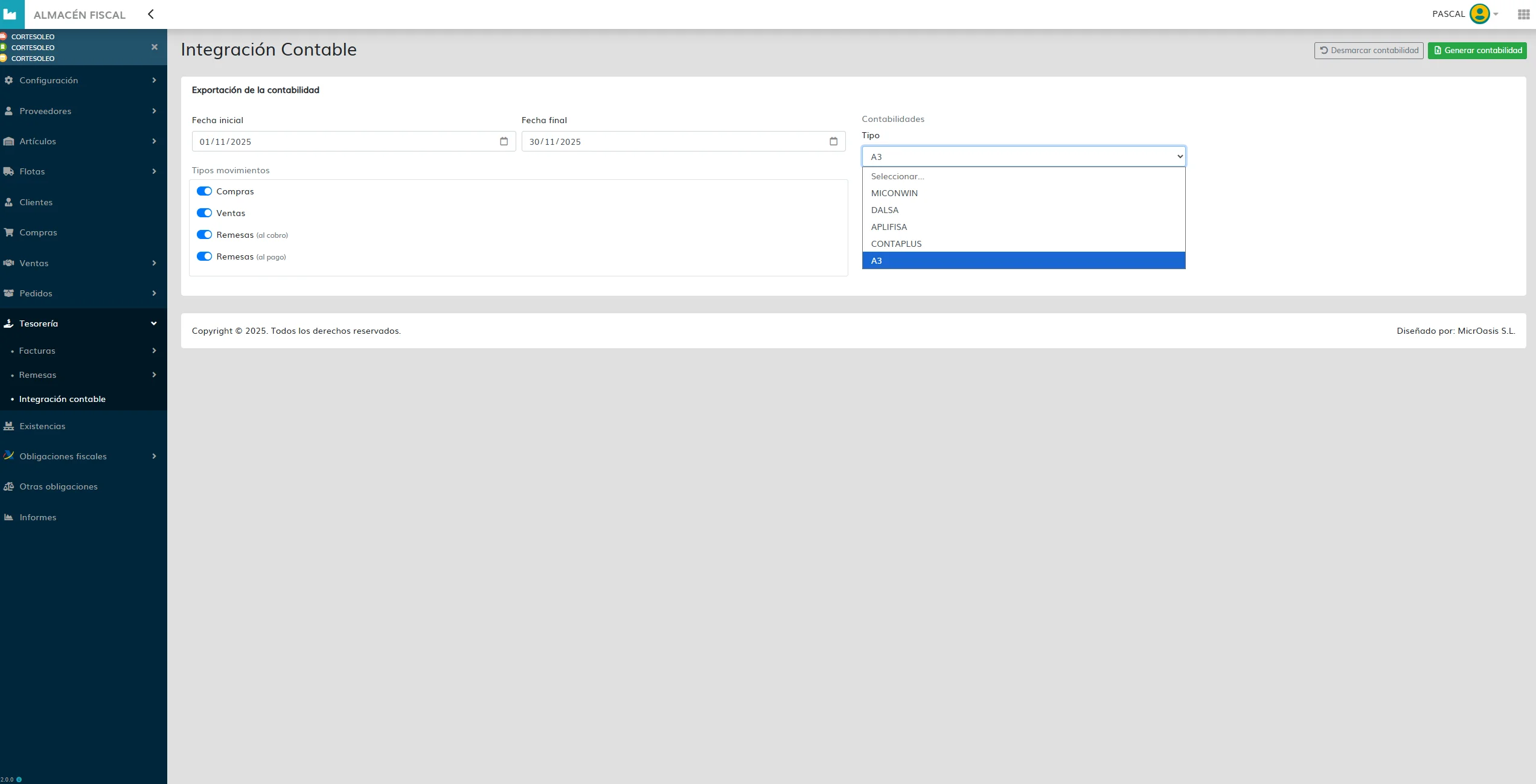Click the Proveedores person icon

pyautogui.click(x=8, y=111)
